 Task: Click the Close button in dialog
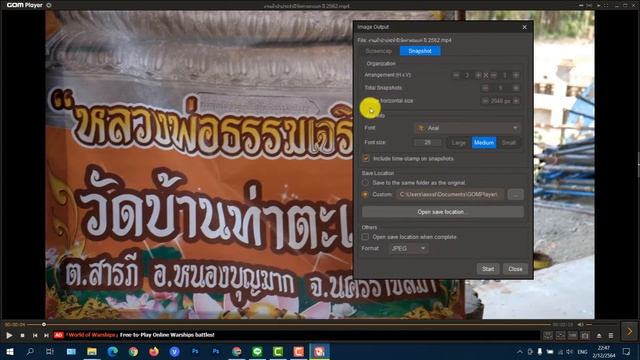[515, 269]
